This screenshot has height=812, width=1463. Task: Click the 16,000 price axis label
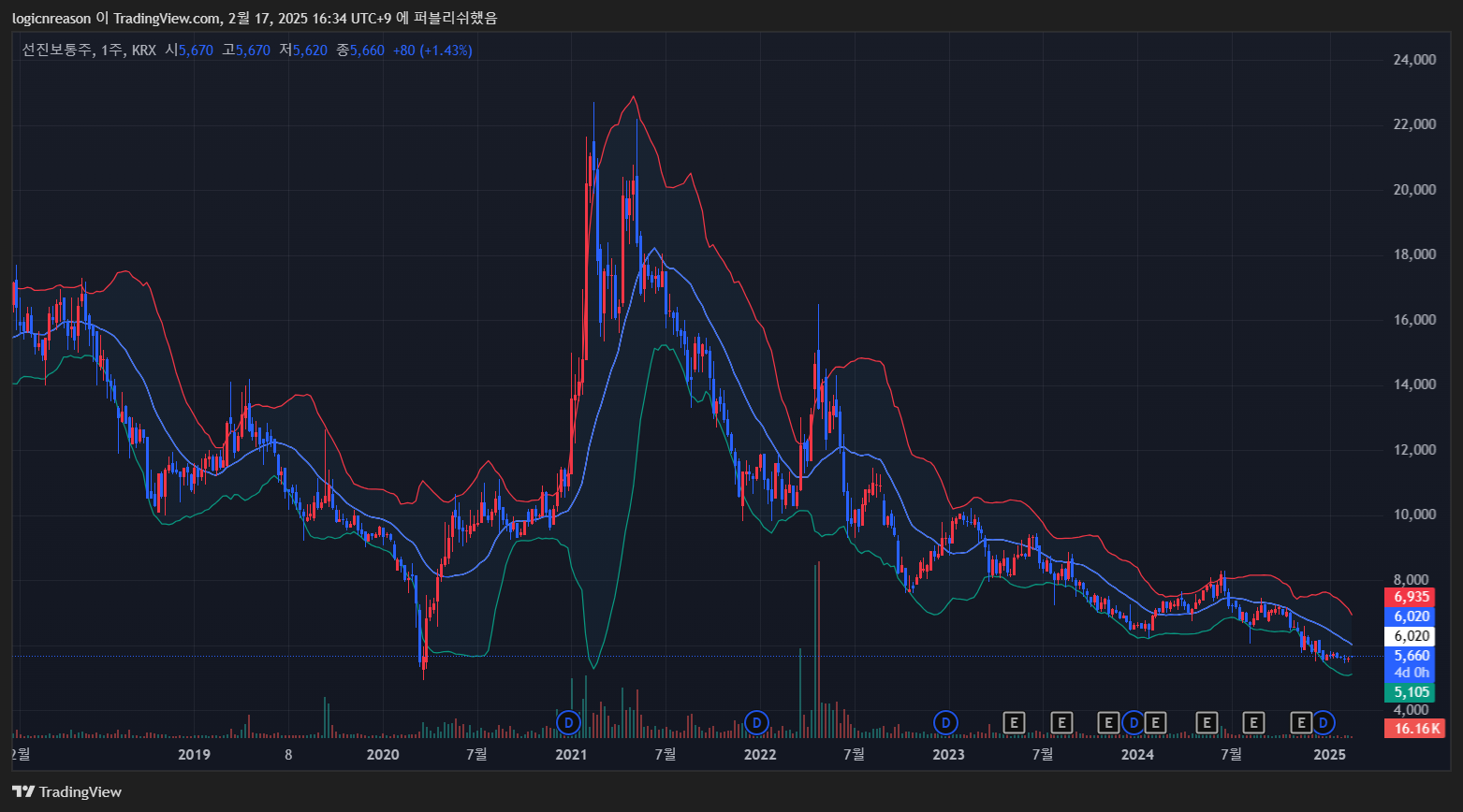click(1414, 320)
